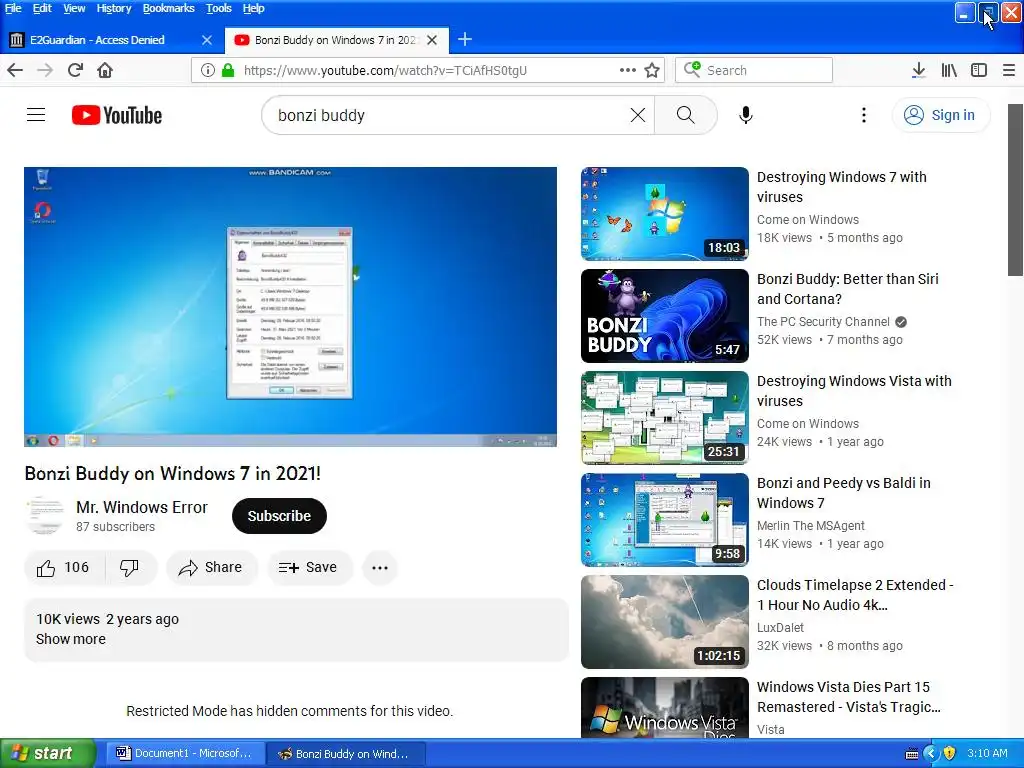The image size is (1024, 768).
Task: Search YouTube by voice with microphone
Action: (x=746, y=116)
